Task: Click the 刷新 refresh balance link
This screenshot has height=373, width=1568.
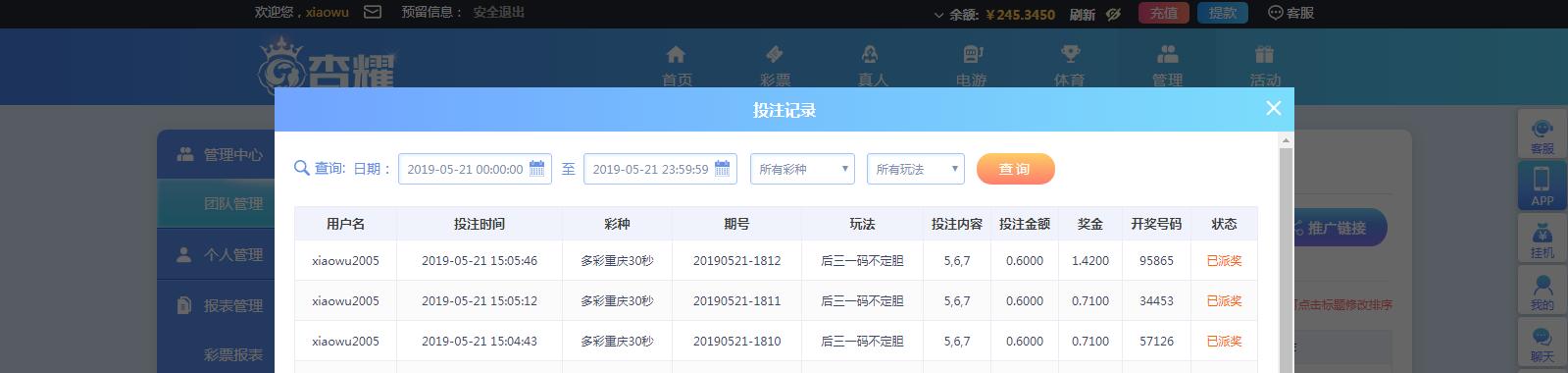Action: (1083, 14)
